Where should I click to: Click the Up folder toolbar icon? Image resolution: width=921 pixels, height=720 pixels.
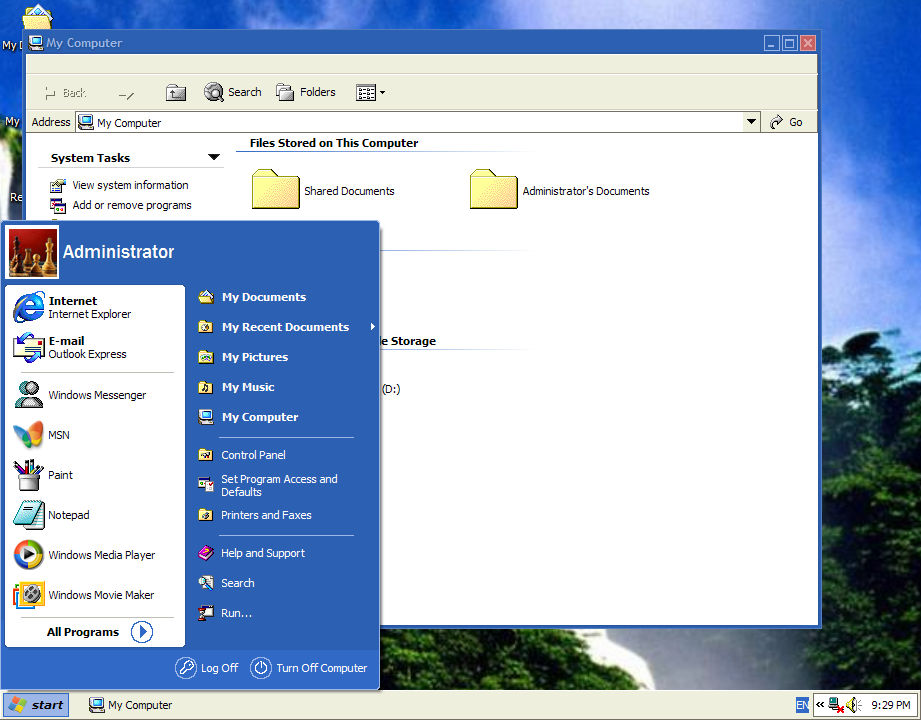coord(176,92)
